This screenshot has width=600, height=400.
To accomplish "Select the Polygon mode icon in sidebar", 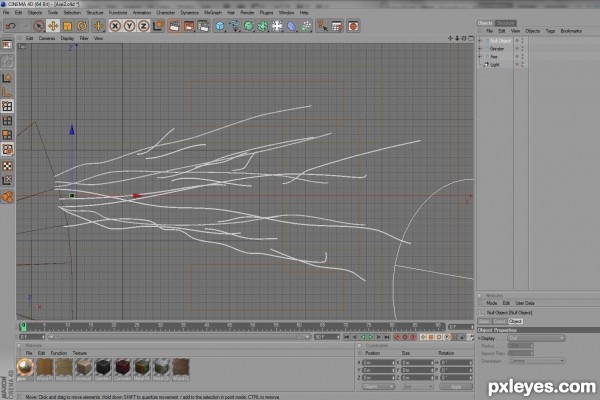I will click(x=7, y=135).
